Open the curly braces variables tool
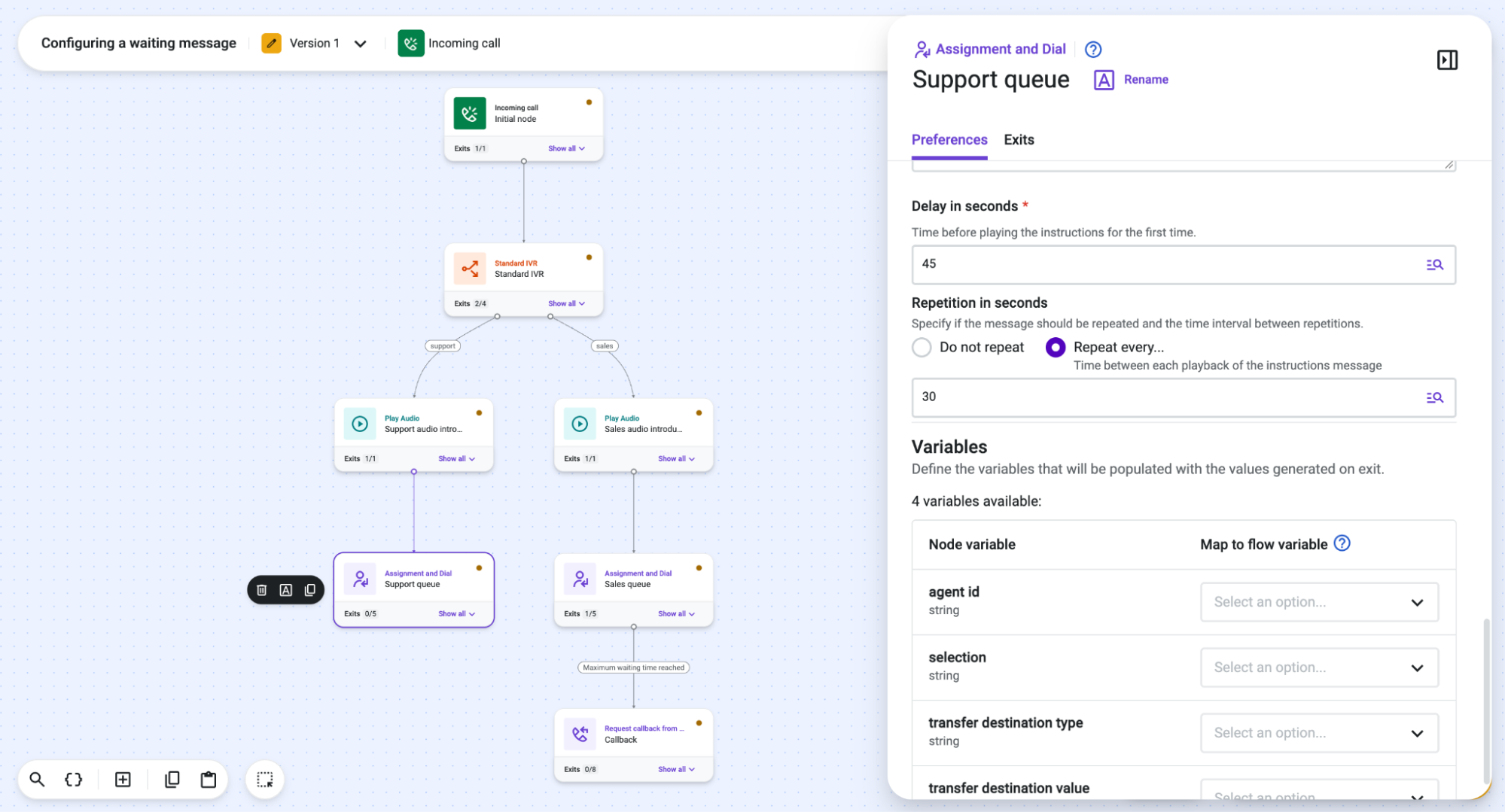This screenshot has height=812, width=1505. [x=74, y=780]
